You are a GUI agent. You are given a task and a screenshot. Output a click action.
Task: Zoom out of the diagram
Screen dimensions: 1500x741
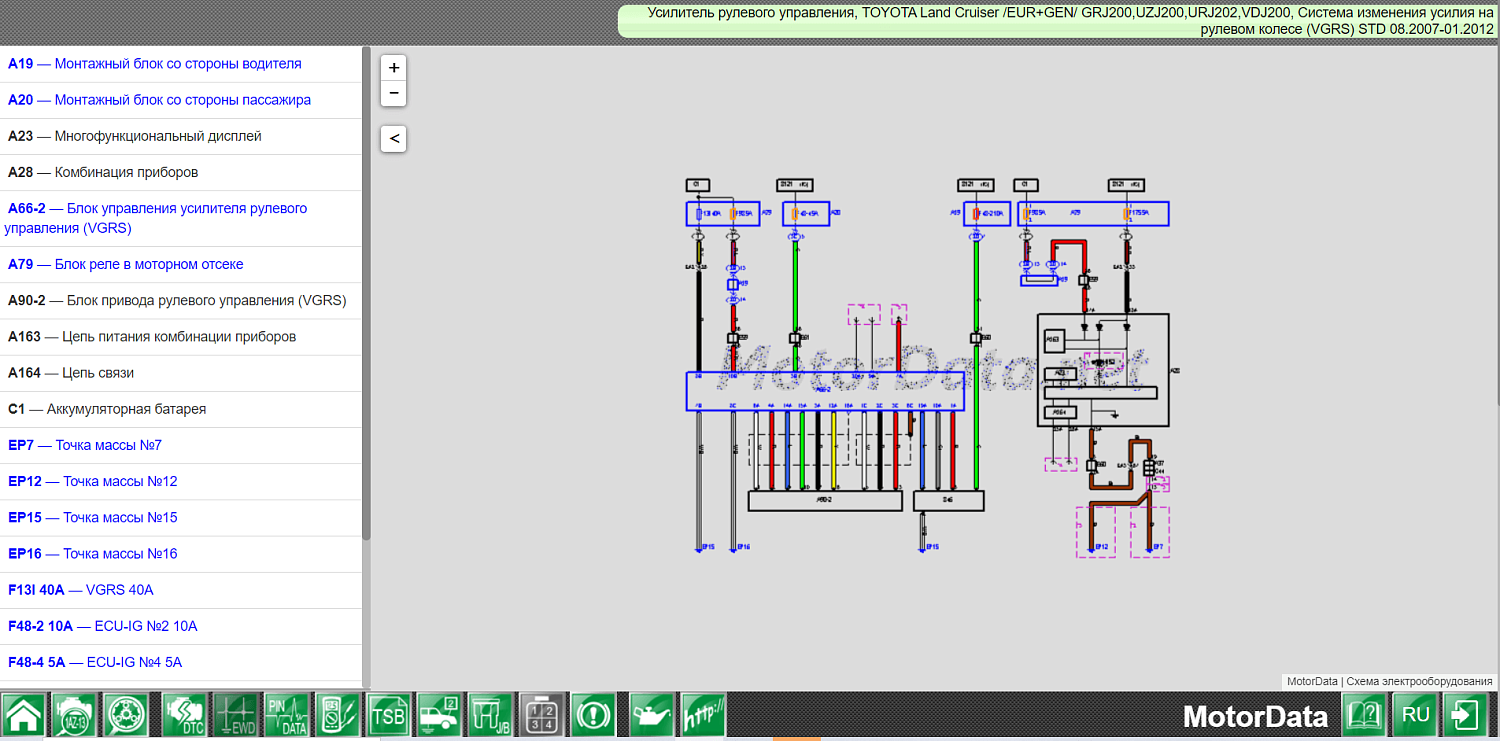click(x=394, y=93)
